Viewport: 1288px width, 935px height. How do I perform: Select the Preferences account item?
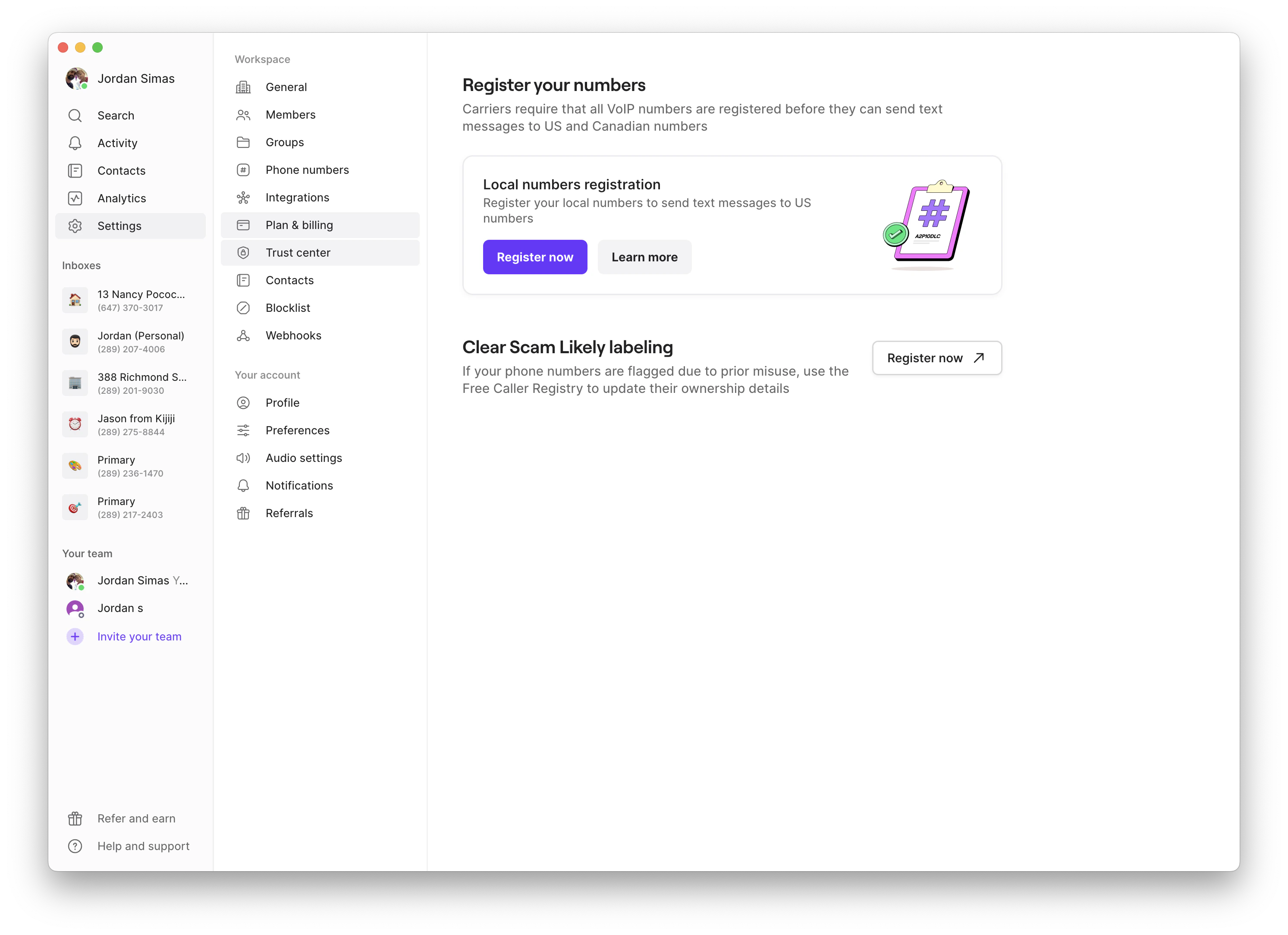[x=298, y=430]
